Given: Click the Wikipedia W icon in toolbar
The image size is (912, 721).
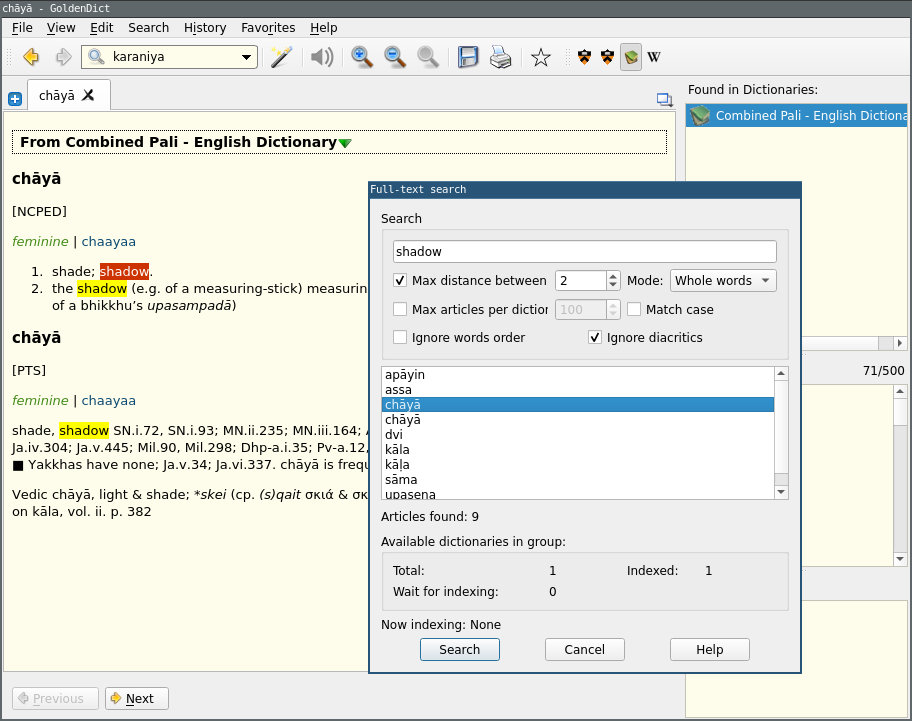Looking at the screenshot, I should (x=654, y=57).
